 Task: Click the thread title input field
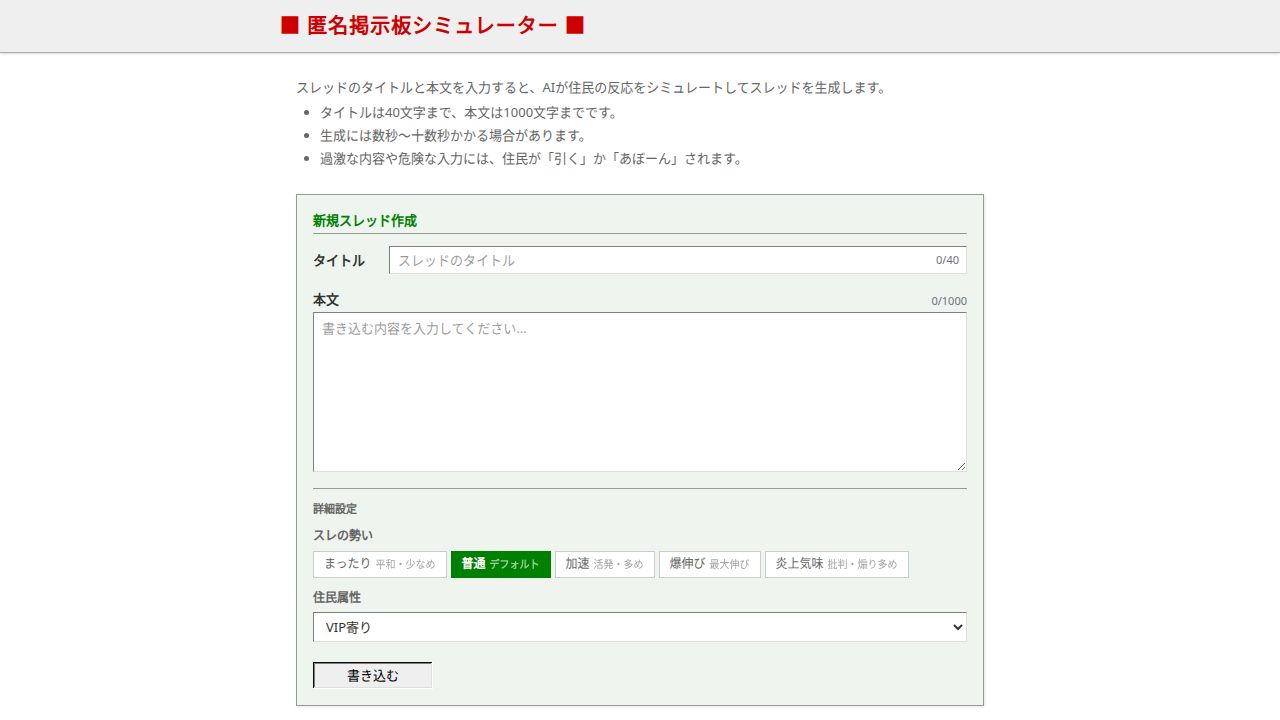tap(660, 260)
